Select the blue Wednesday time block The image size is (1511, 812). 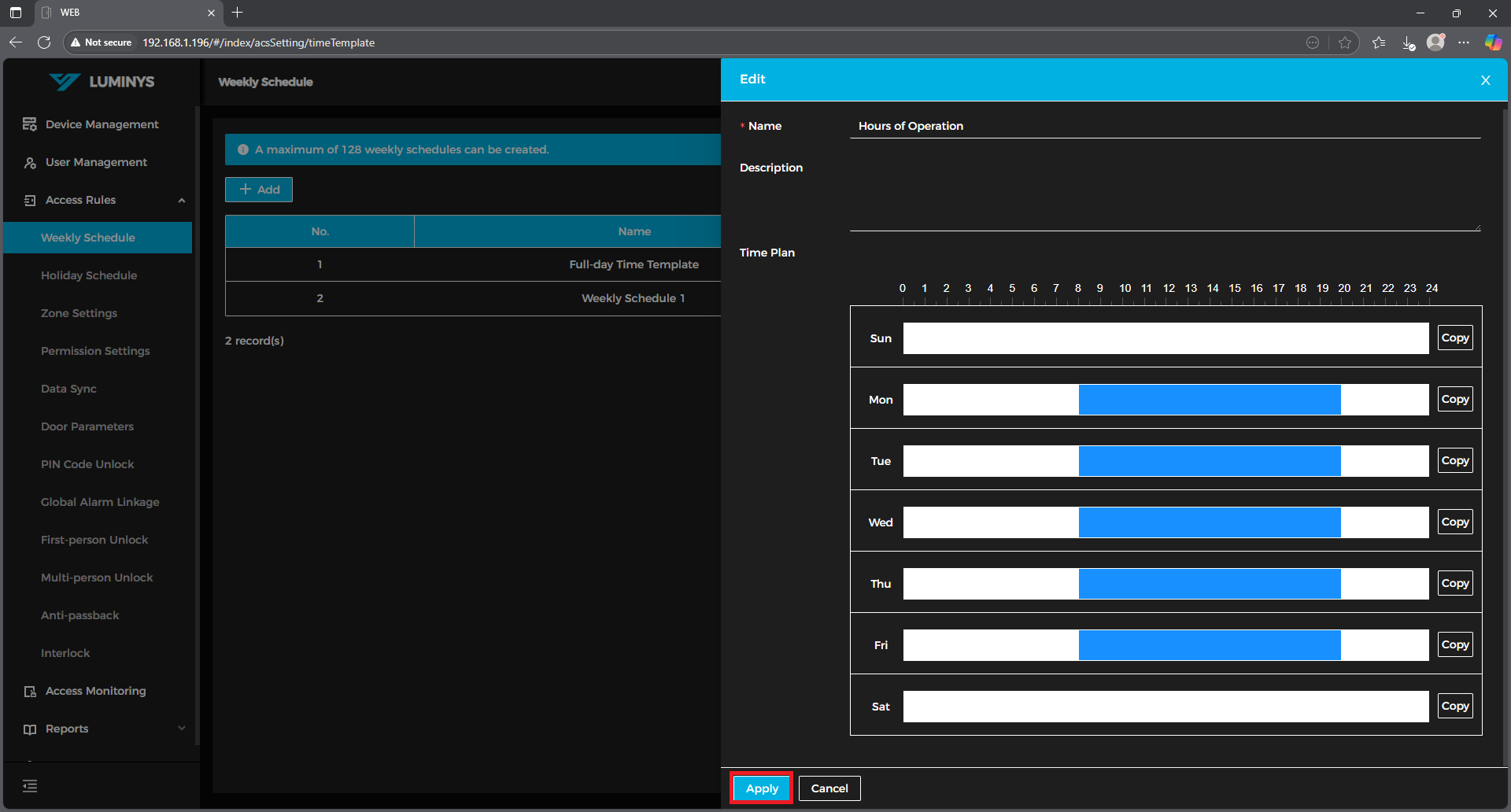(x=1209, y=522)
